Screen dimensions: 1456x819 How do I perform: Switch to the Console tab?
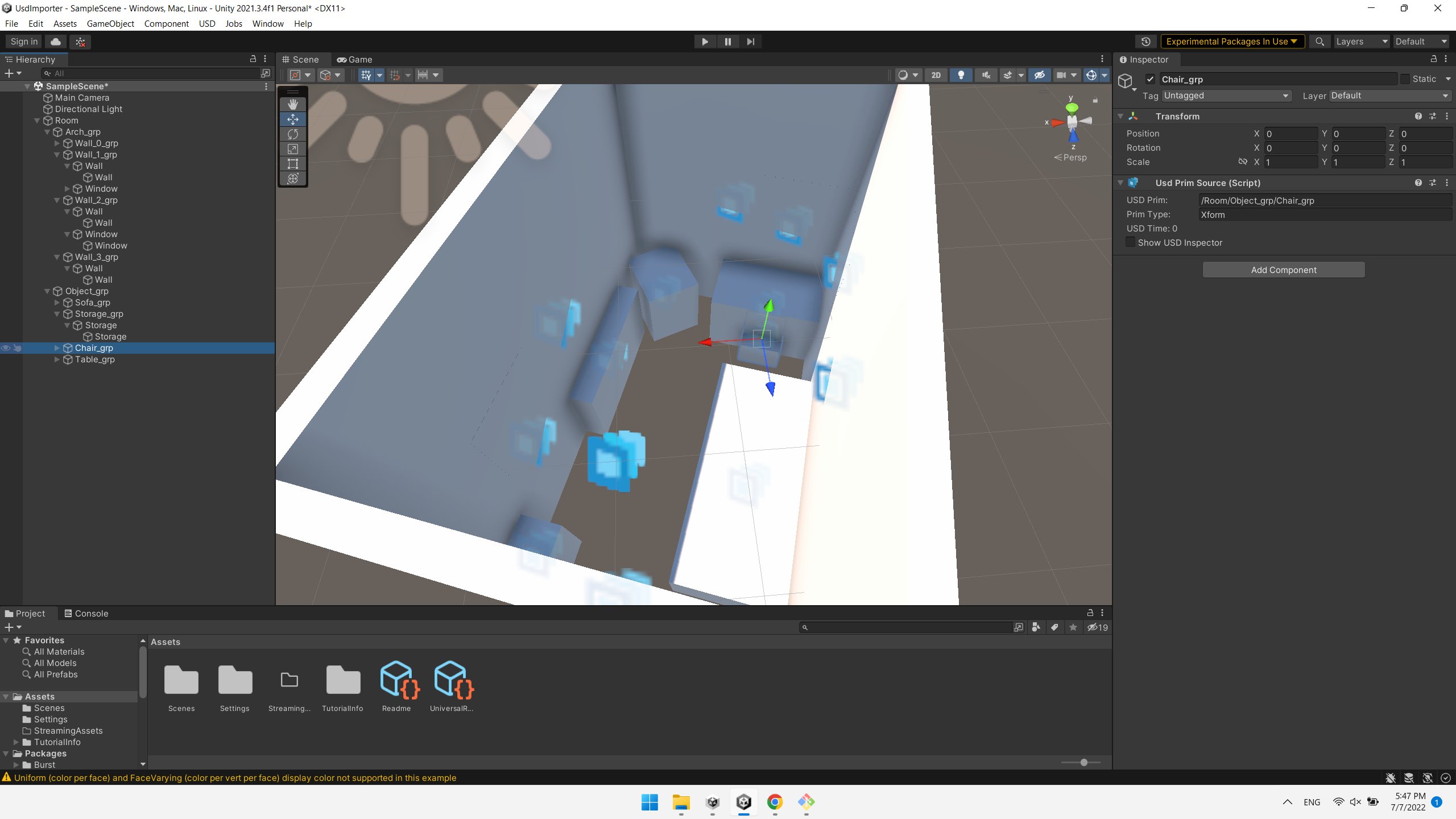click(x=86, y=613)
